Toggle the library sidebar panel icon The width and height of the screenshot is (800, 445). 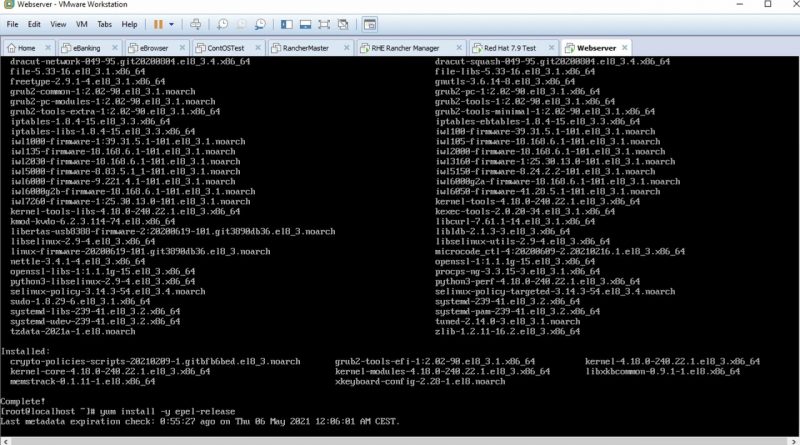[x=287, y=24]
